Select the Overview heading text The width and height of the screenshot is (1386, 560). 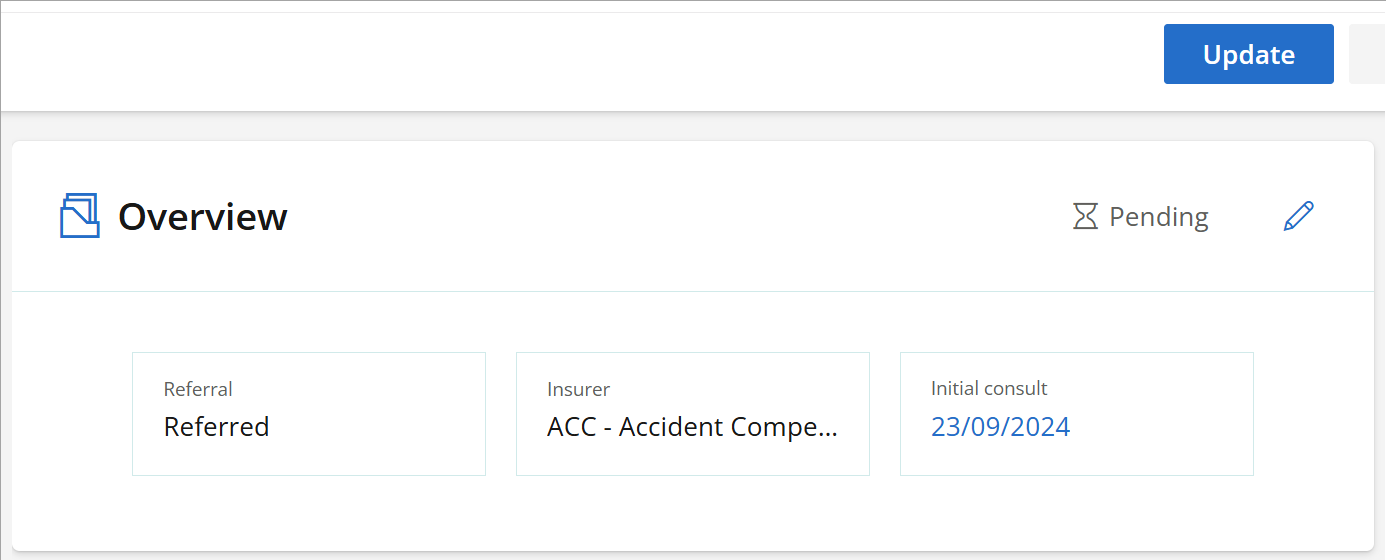pos(203,216)
